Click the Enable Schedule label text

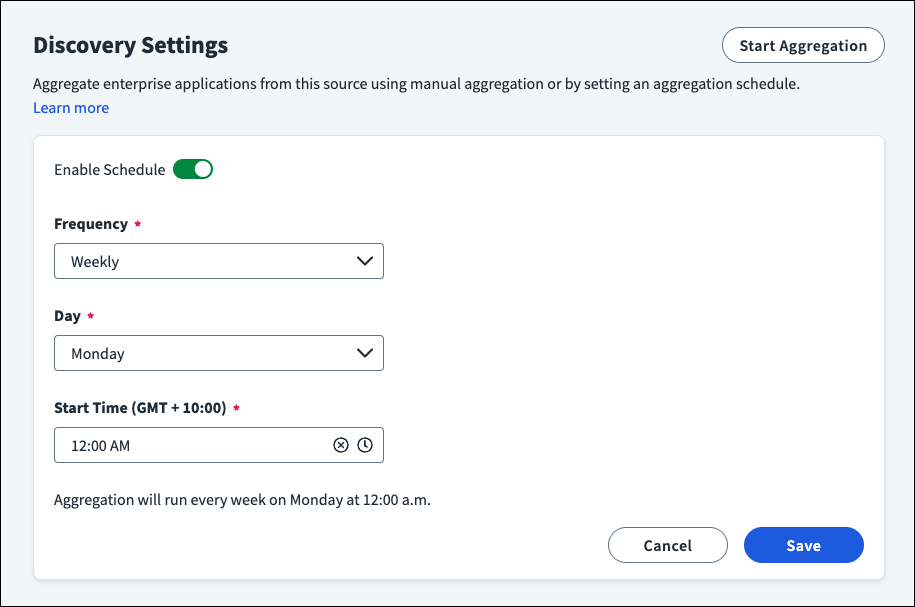click(110, 170)
